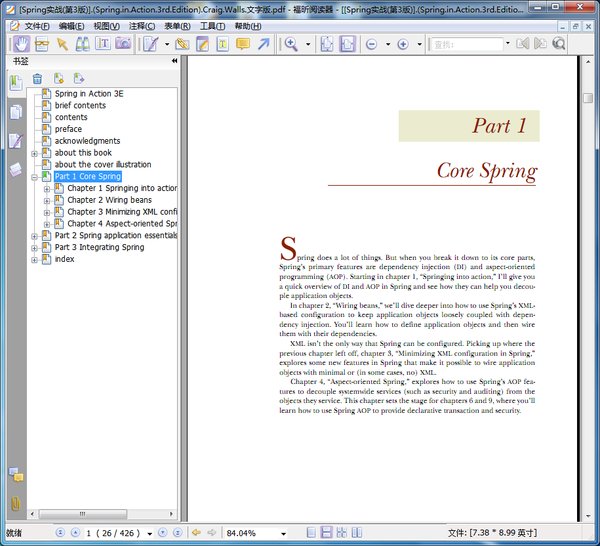Click in the search text field

click(x=467, y=44)
